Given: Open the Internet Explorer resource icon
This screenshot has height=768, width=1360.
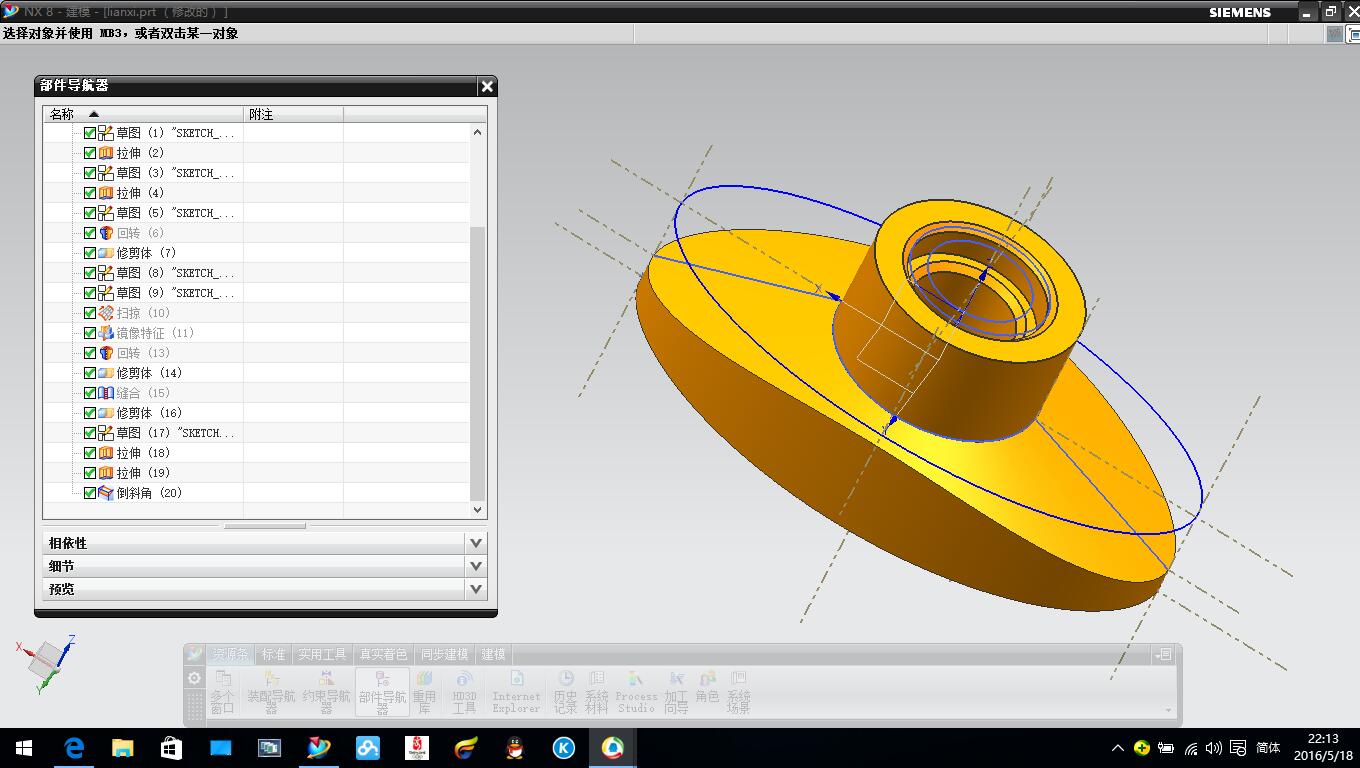Looking at the screenshot, I should point(516,691).
